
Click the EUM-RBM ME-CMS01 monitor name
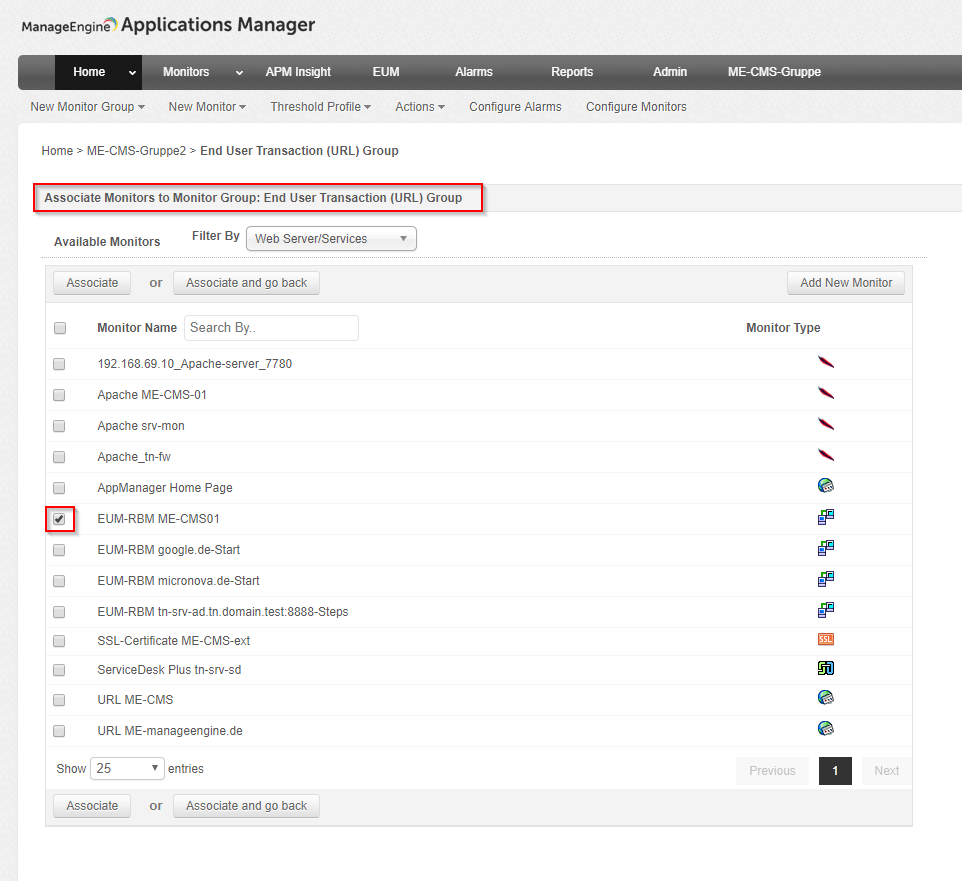click(x=158, y=519)
